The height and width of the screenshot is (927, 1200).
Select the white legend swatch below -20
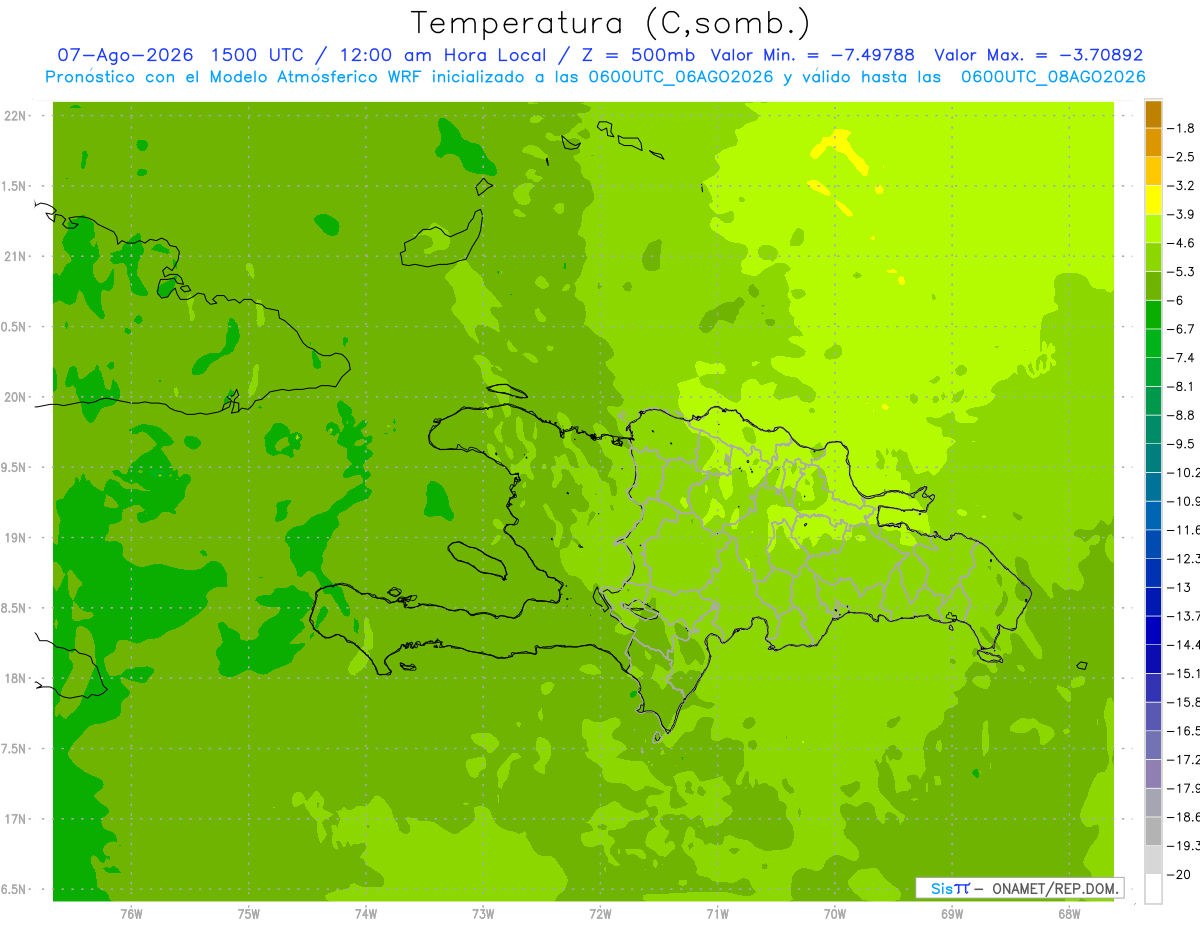tap(1153, 889)
